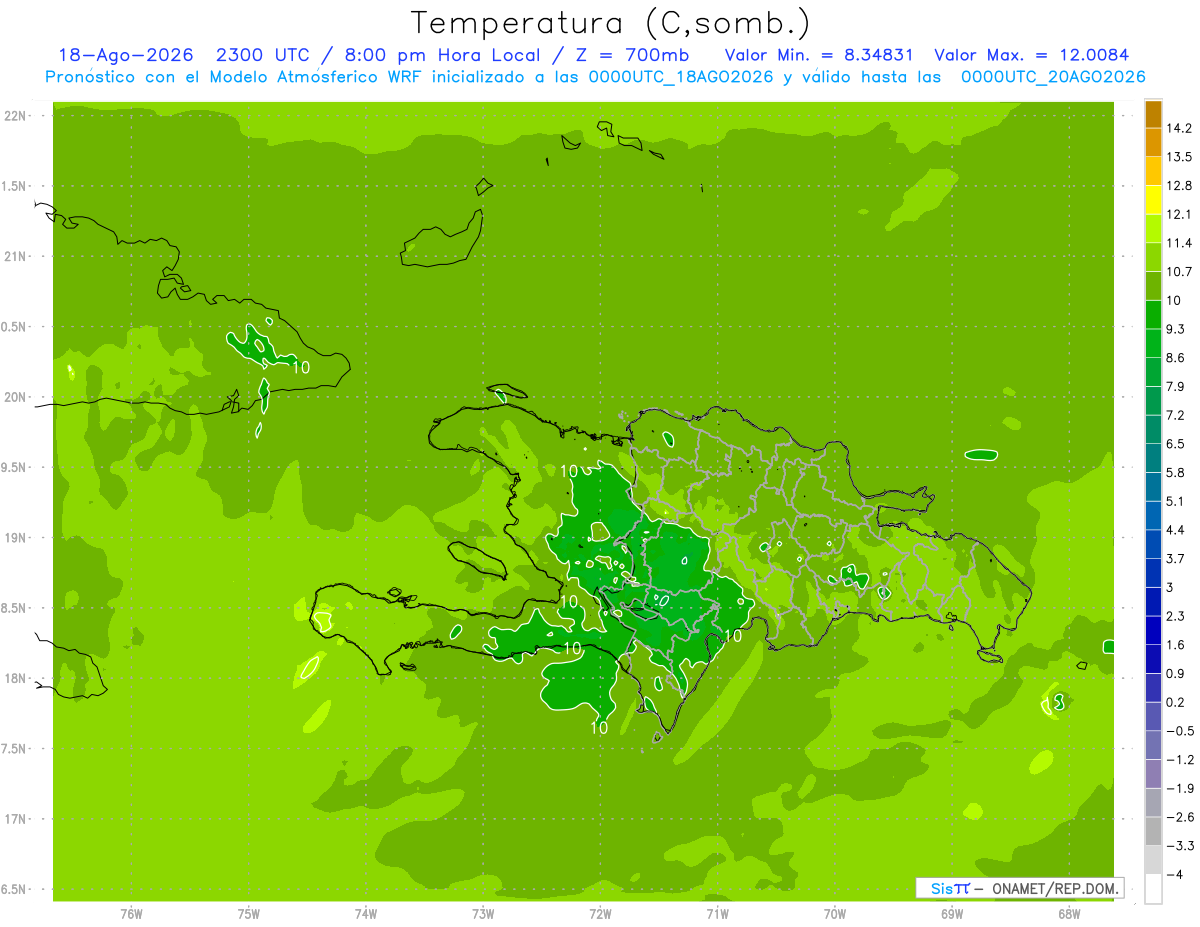The height and width of the screenshot is (927, 1200).
Task: Click the "22N" latitude axis label
Action: click(16, 116)
